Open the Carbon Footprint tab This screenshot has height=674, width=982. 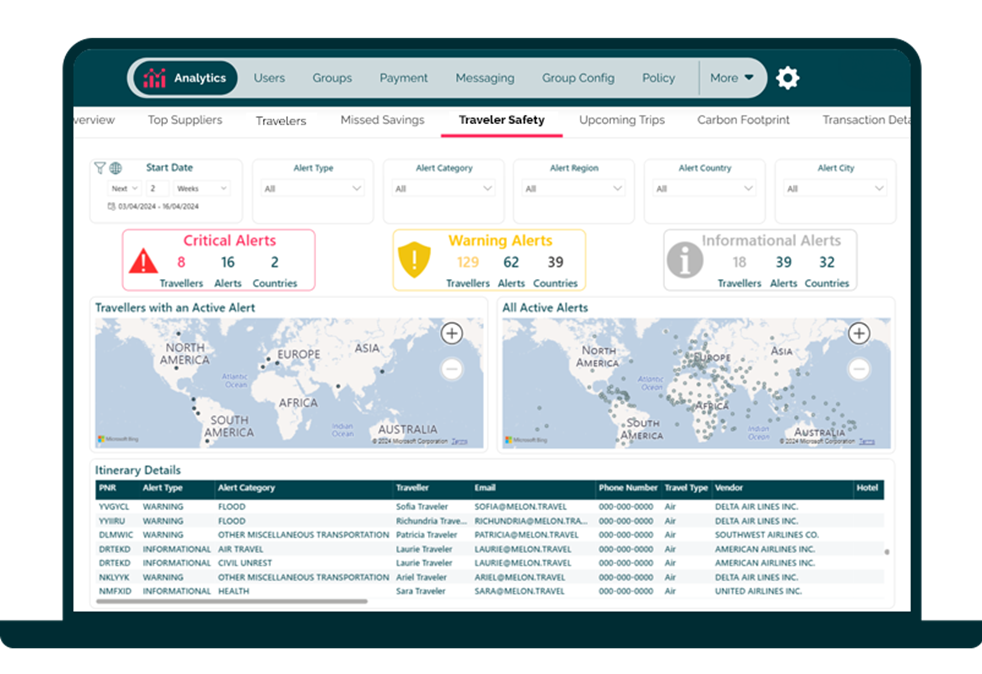[x=743, y=120]
